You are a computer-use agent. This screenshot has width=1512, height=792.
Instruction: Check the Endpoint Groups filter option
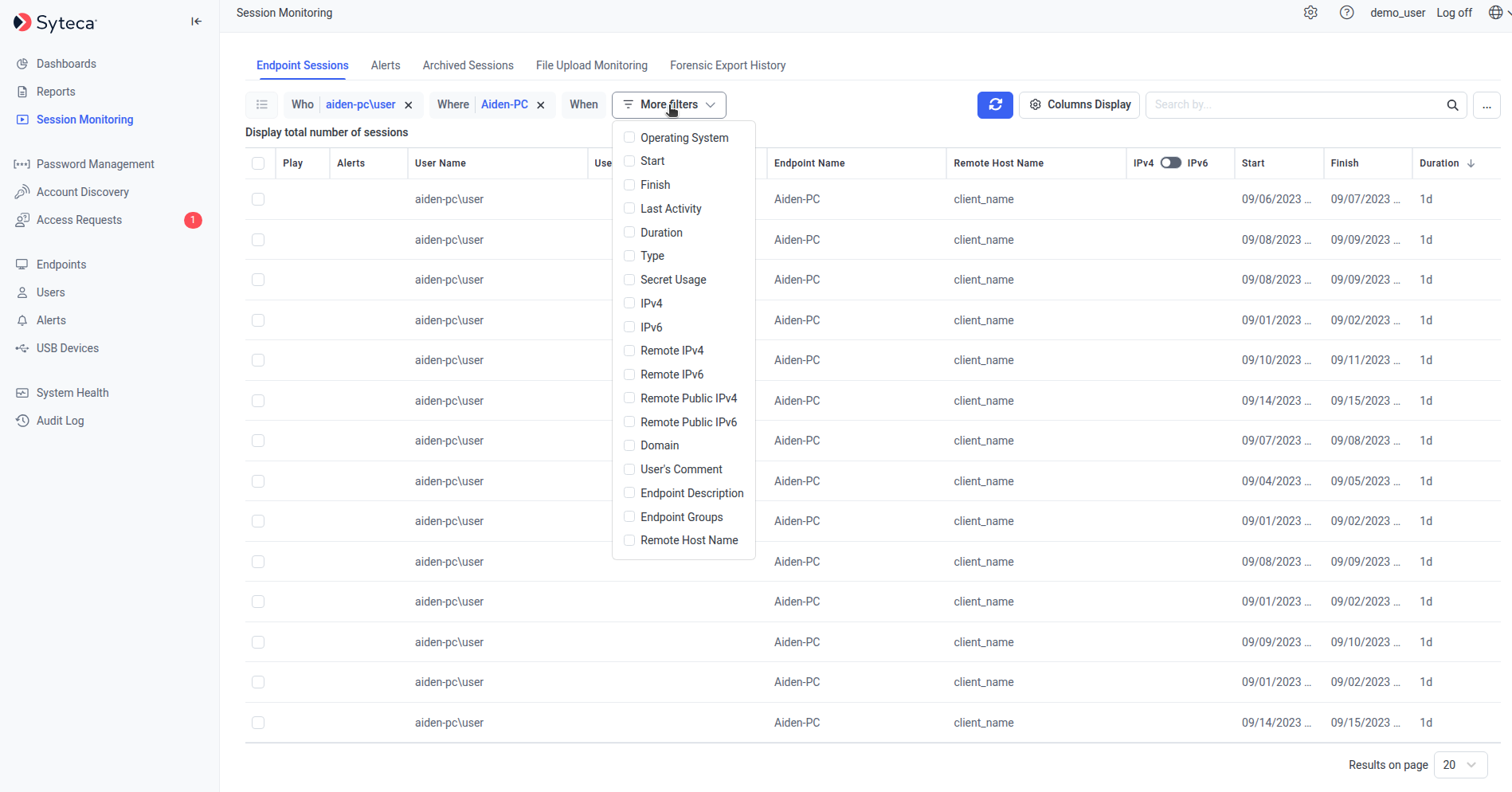tap(629, 516)
